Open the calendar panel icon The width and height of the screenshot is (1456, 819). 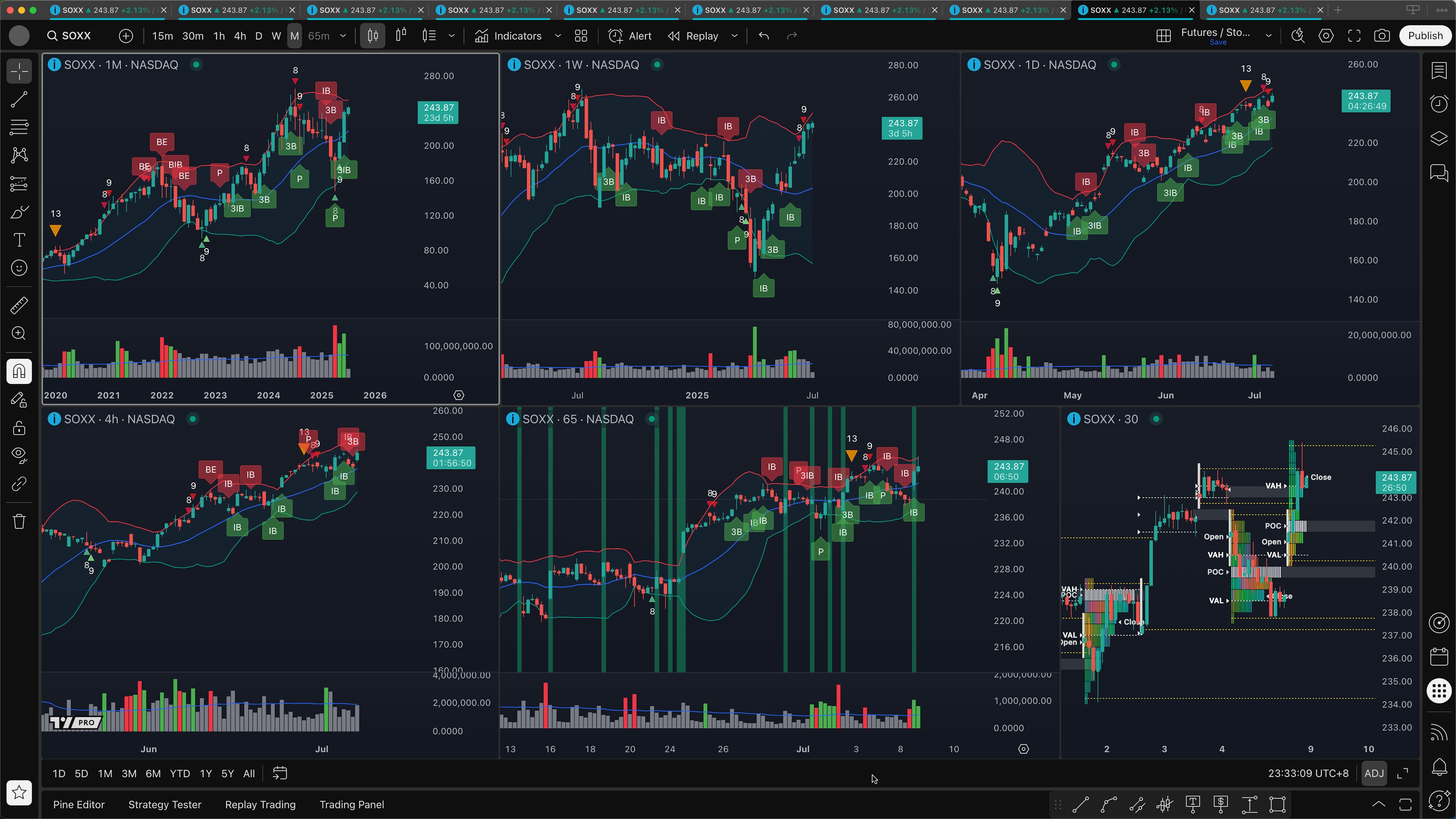pyautogui.click(x=1439, y=656)
